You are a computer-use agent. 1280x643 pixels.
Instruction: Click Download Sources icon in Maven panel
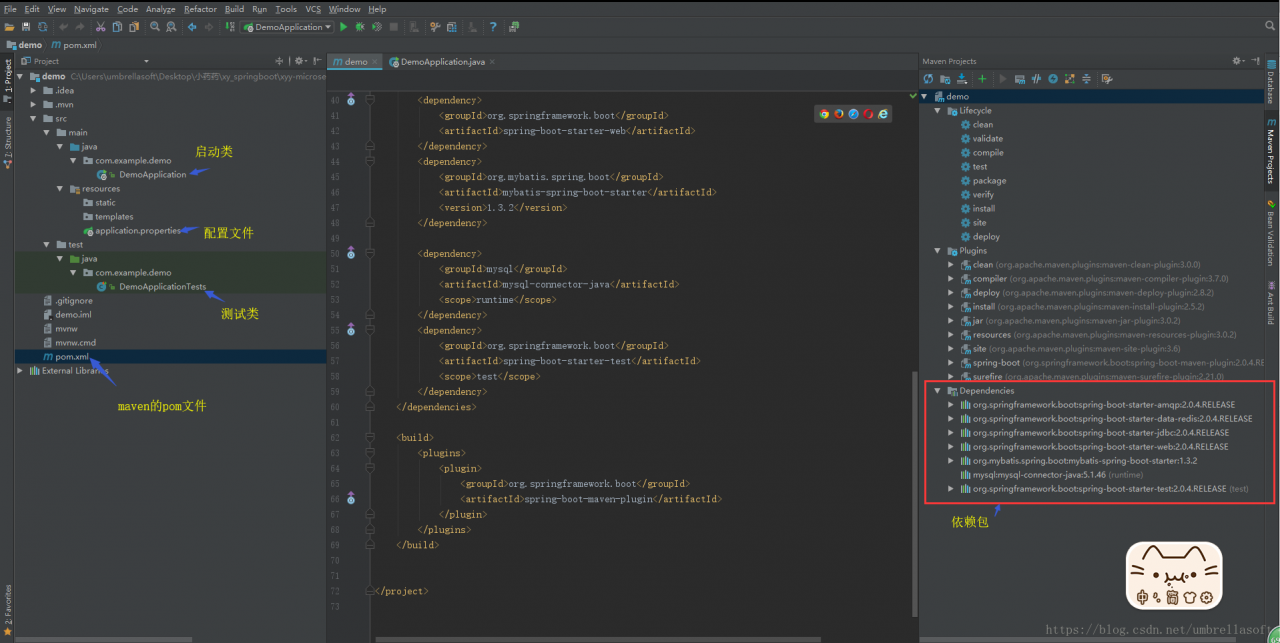click(962, 78)
